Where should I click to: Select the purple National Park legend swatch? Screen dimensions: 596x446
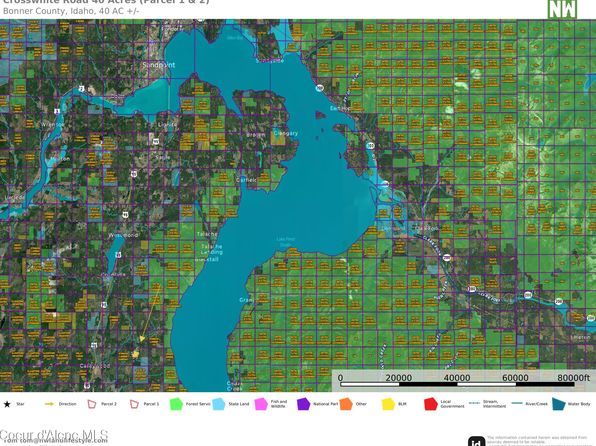click(x=303, y=404)
